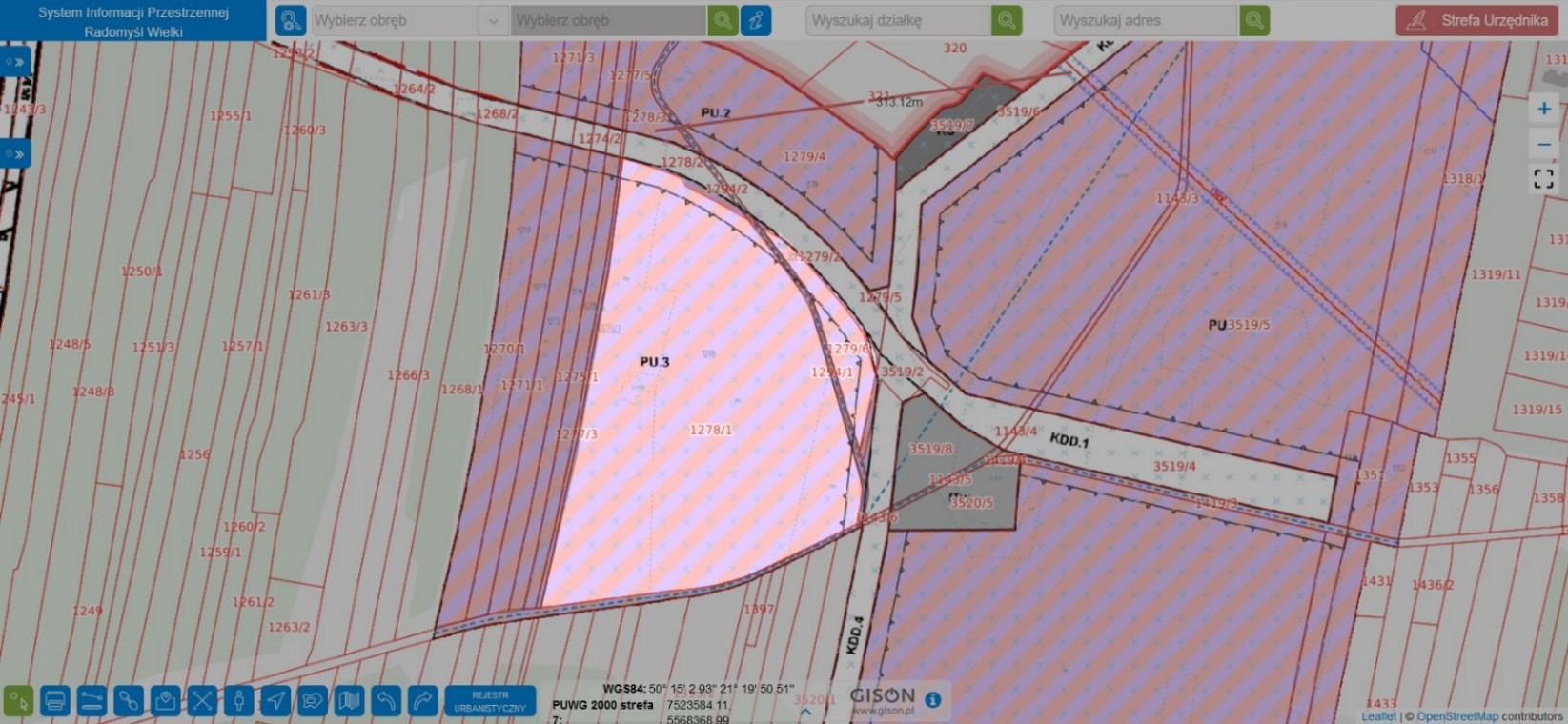Expand the upper left side panel arrow
The width and height of the screenshot is (1568, 724).
tap(15, 63)
